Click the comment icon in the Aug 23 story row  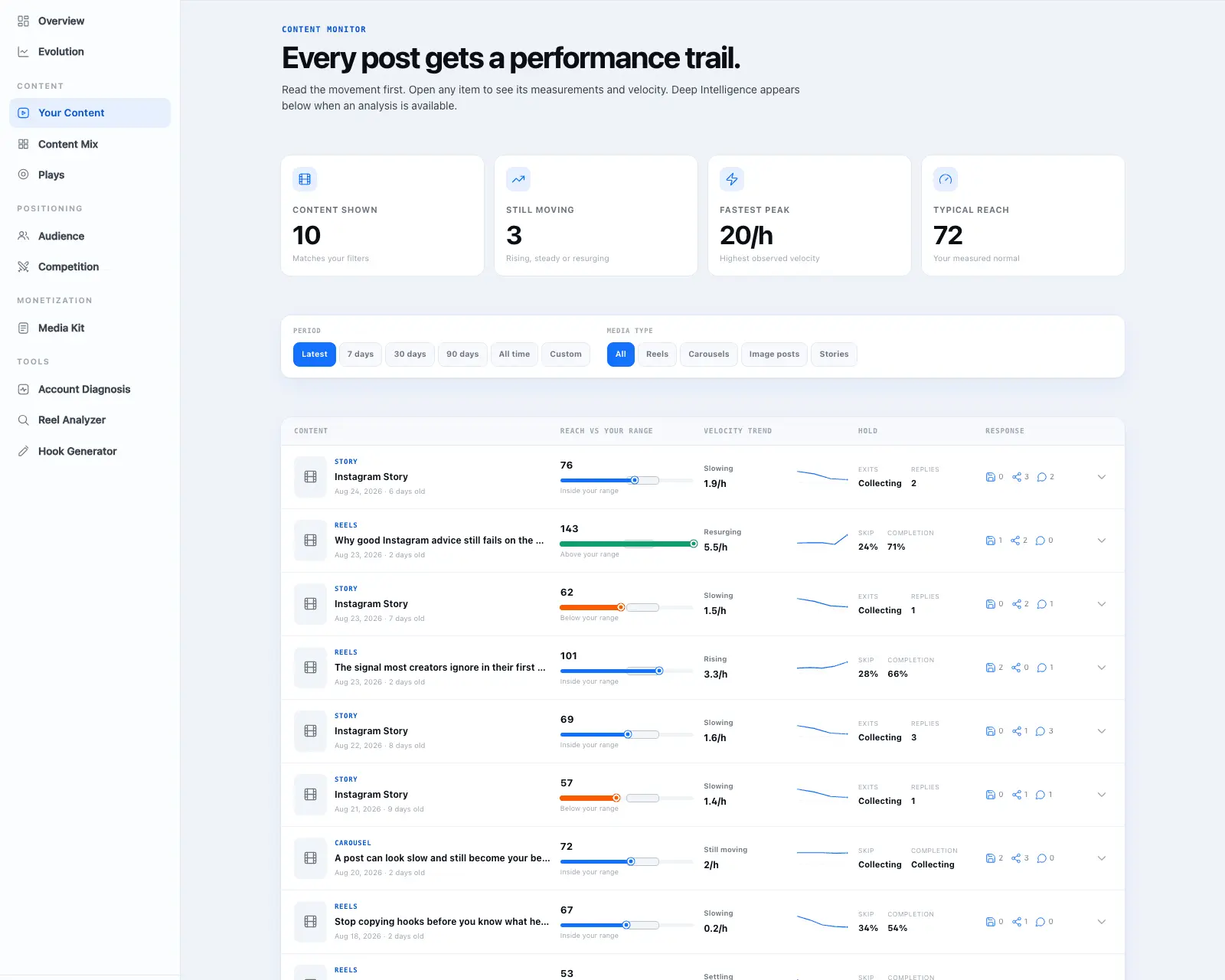pos(1041,604)
